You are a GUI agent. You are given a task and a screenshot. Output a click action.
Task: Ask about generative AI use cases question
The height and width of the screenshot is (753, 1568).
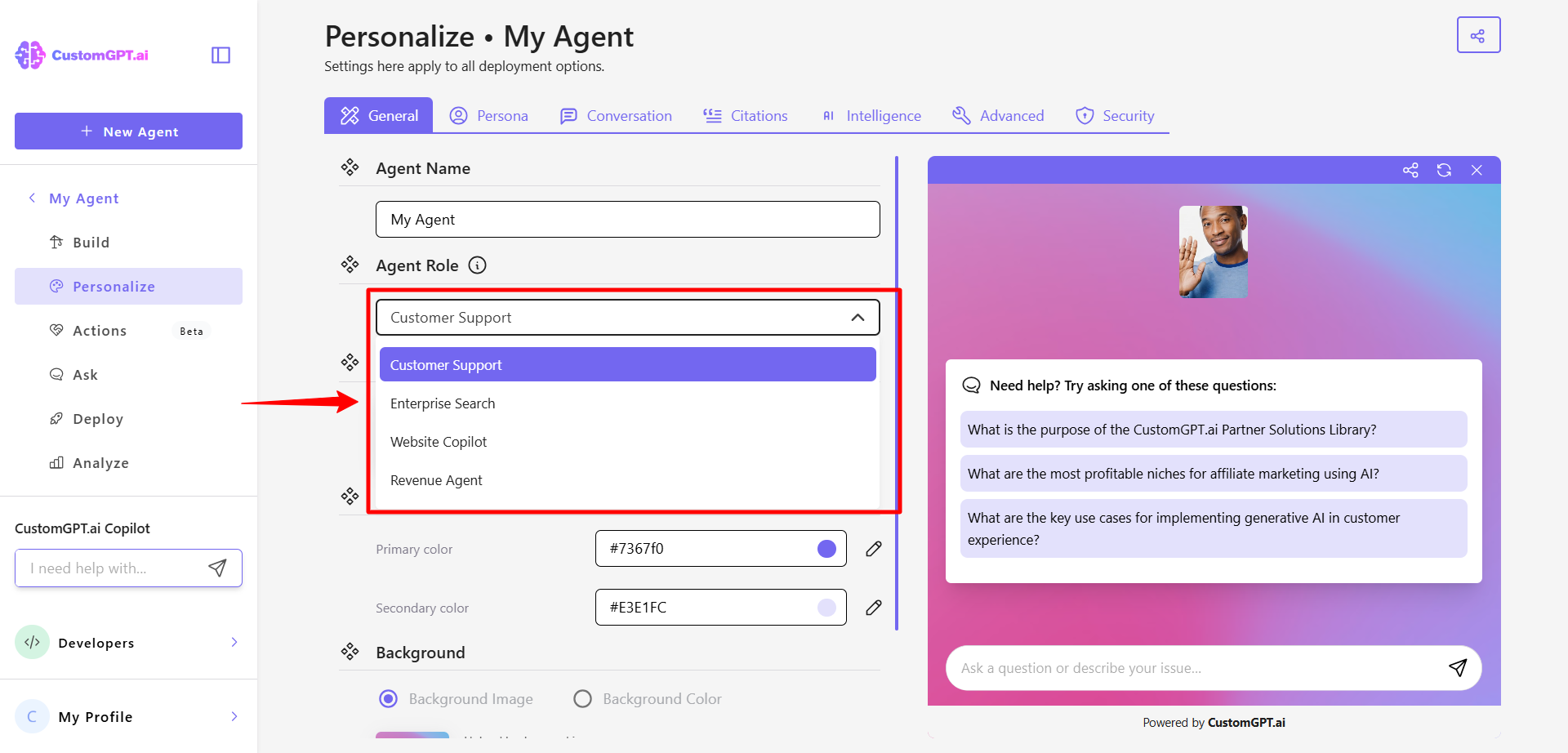tap(1214, 528)
